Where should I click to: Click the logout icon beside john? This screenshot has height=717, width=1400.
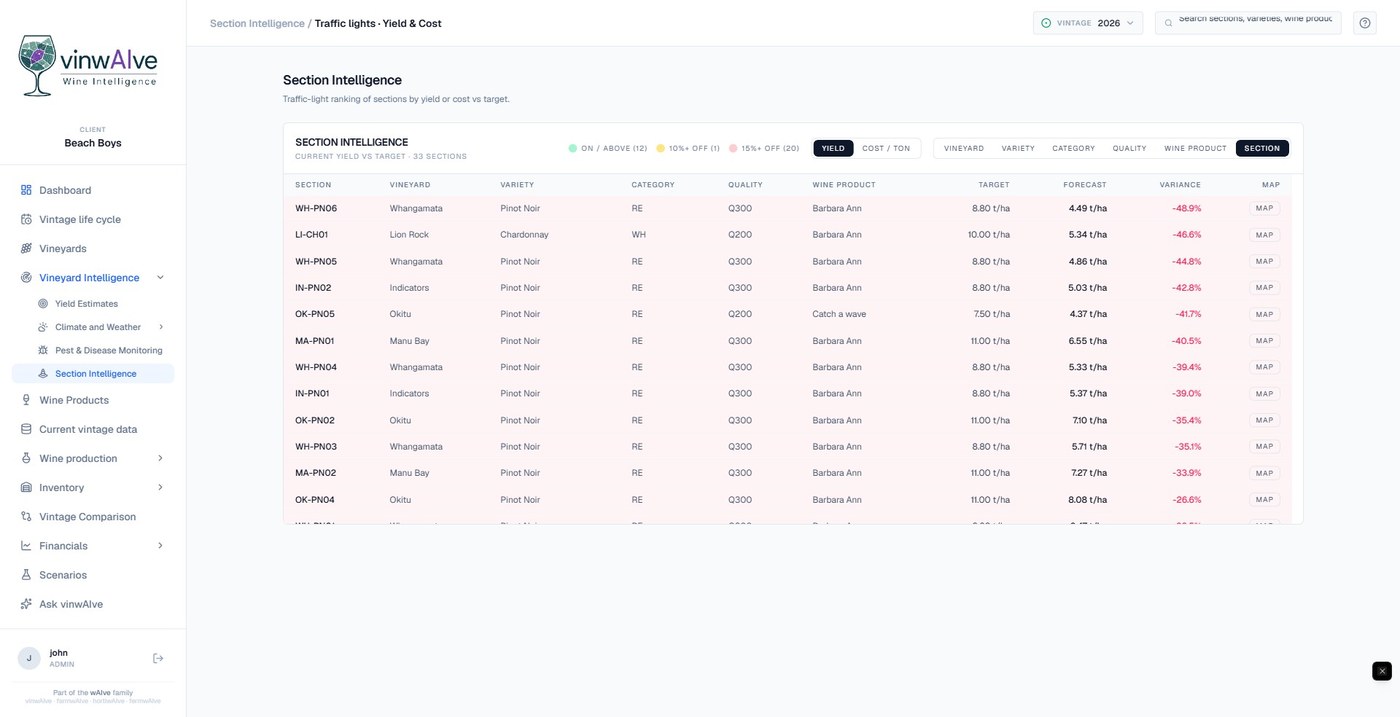[x=158, y=658]
